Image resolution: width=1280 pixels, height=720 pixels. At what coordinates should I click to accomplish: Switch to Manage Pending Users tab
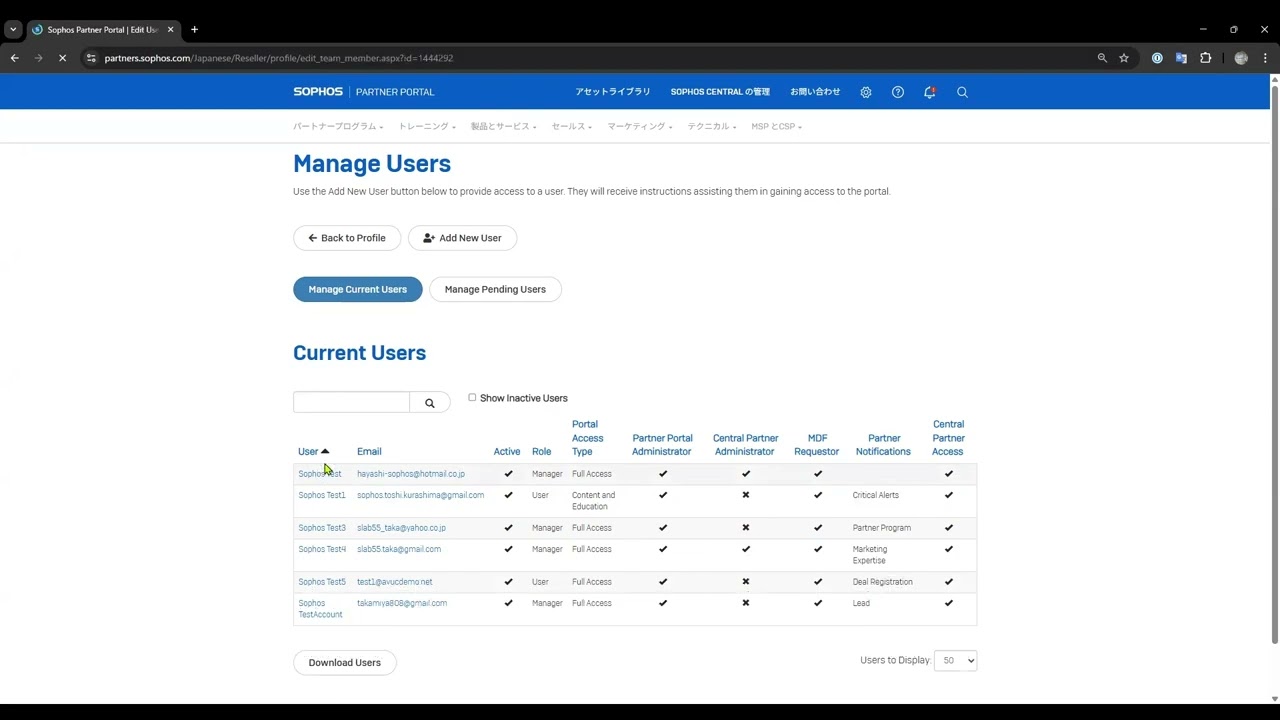click(x=495, y=289)
